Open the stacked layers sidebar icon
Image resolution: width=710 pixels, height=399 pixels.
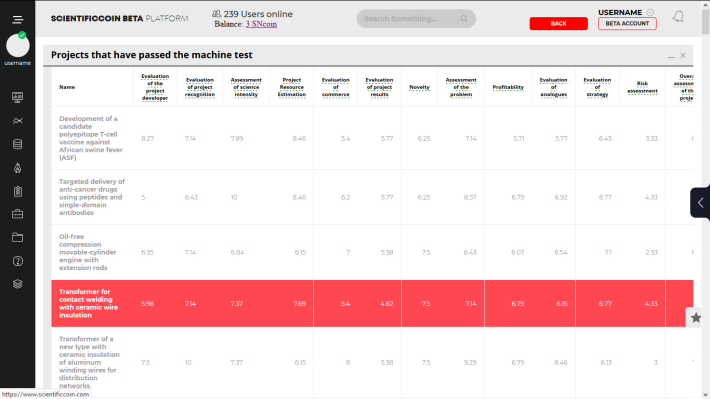click(18, 284)
